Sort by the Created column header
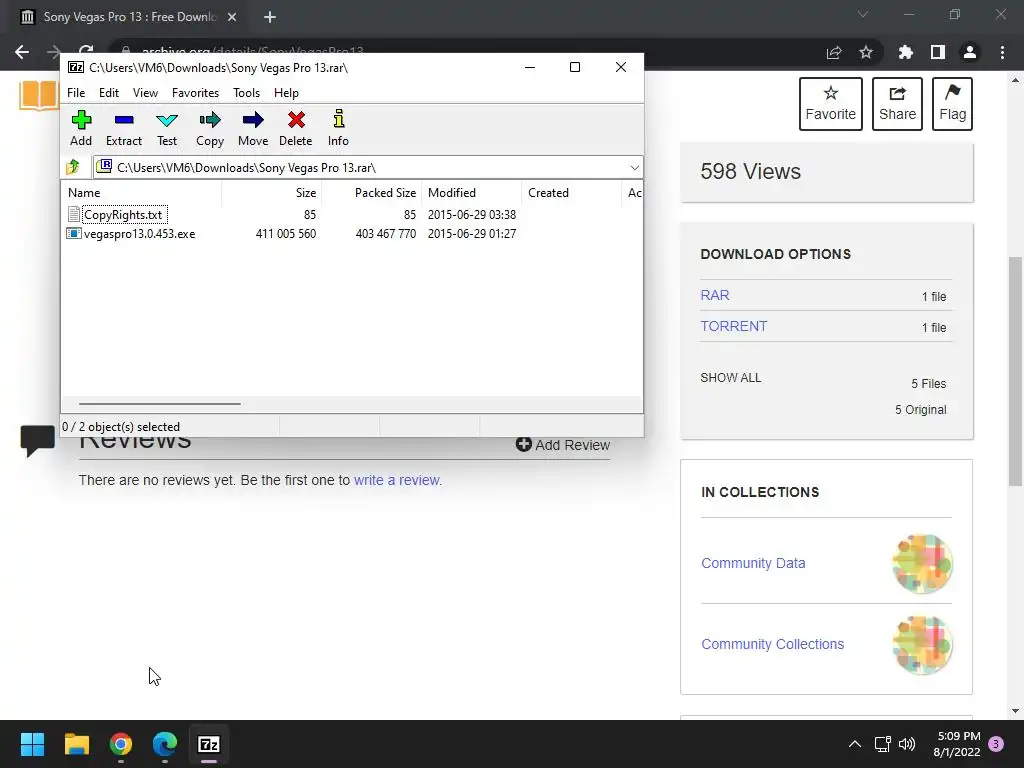Viewport: 1024px width, 768px height. pyautogui.click(x=571, y=193)
